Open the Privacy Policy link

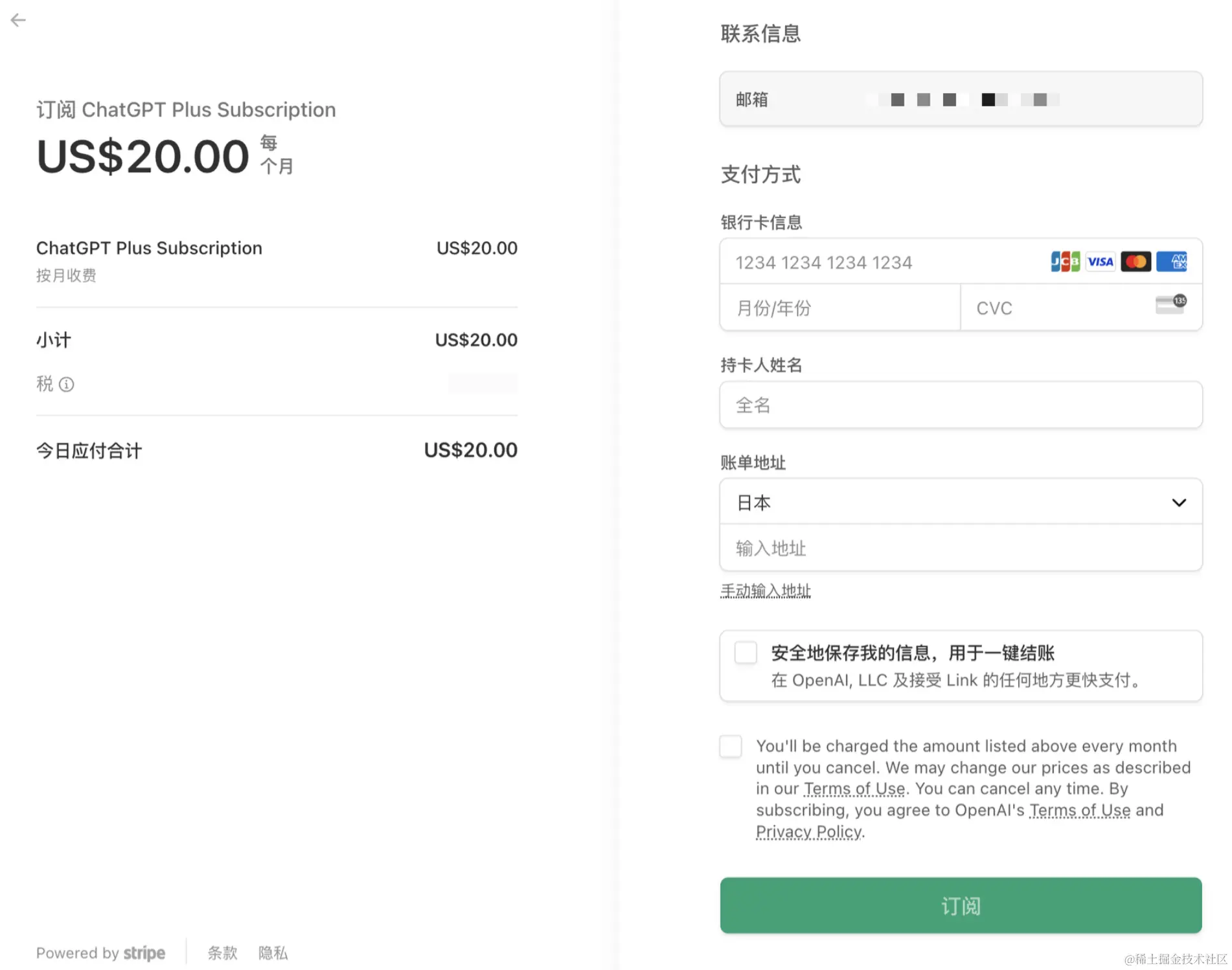tap(809, 832)
